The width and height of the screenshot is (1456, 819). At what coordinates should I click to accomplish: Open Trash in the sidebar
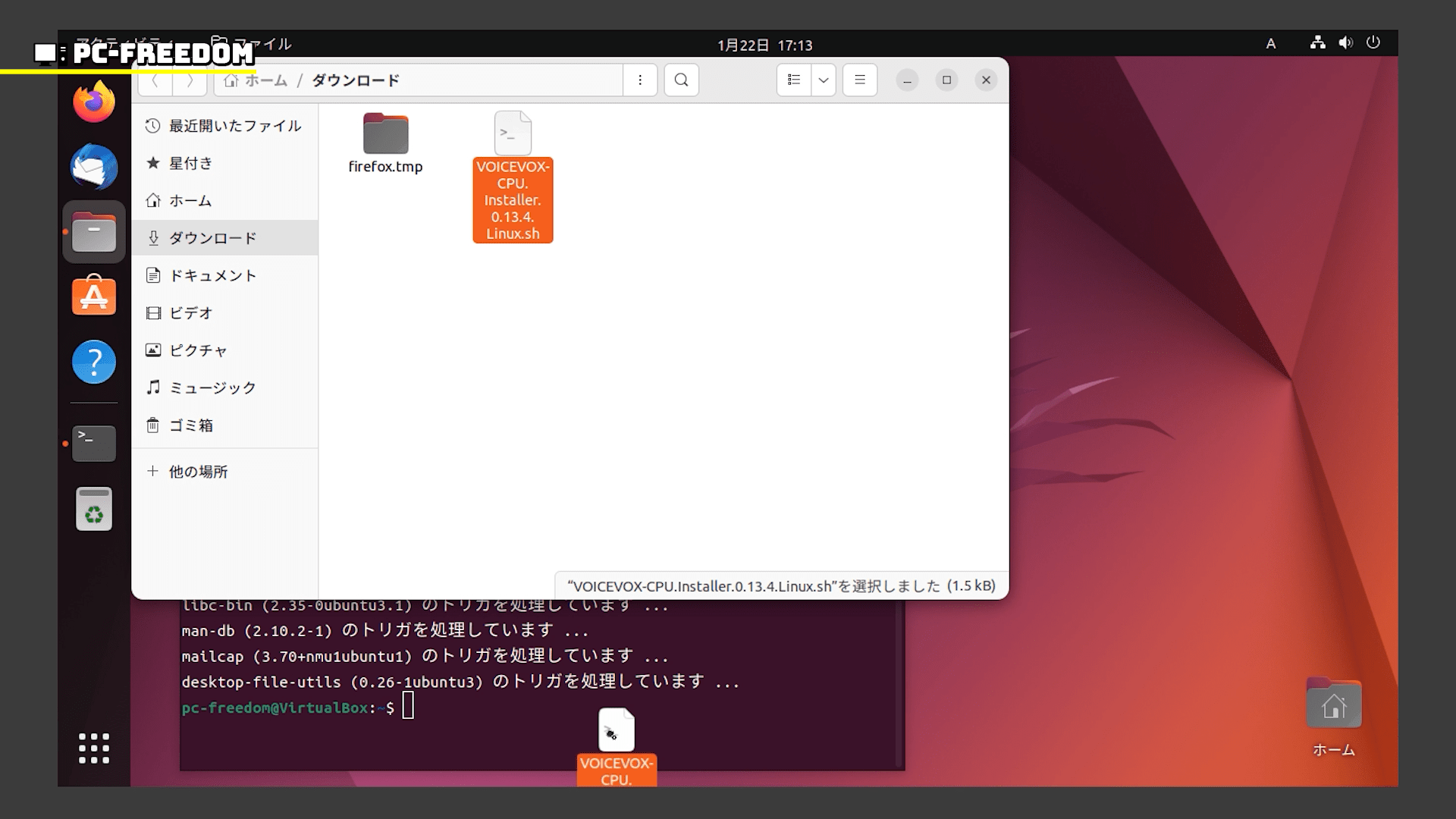[x=190, y=425]
